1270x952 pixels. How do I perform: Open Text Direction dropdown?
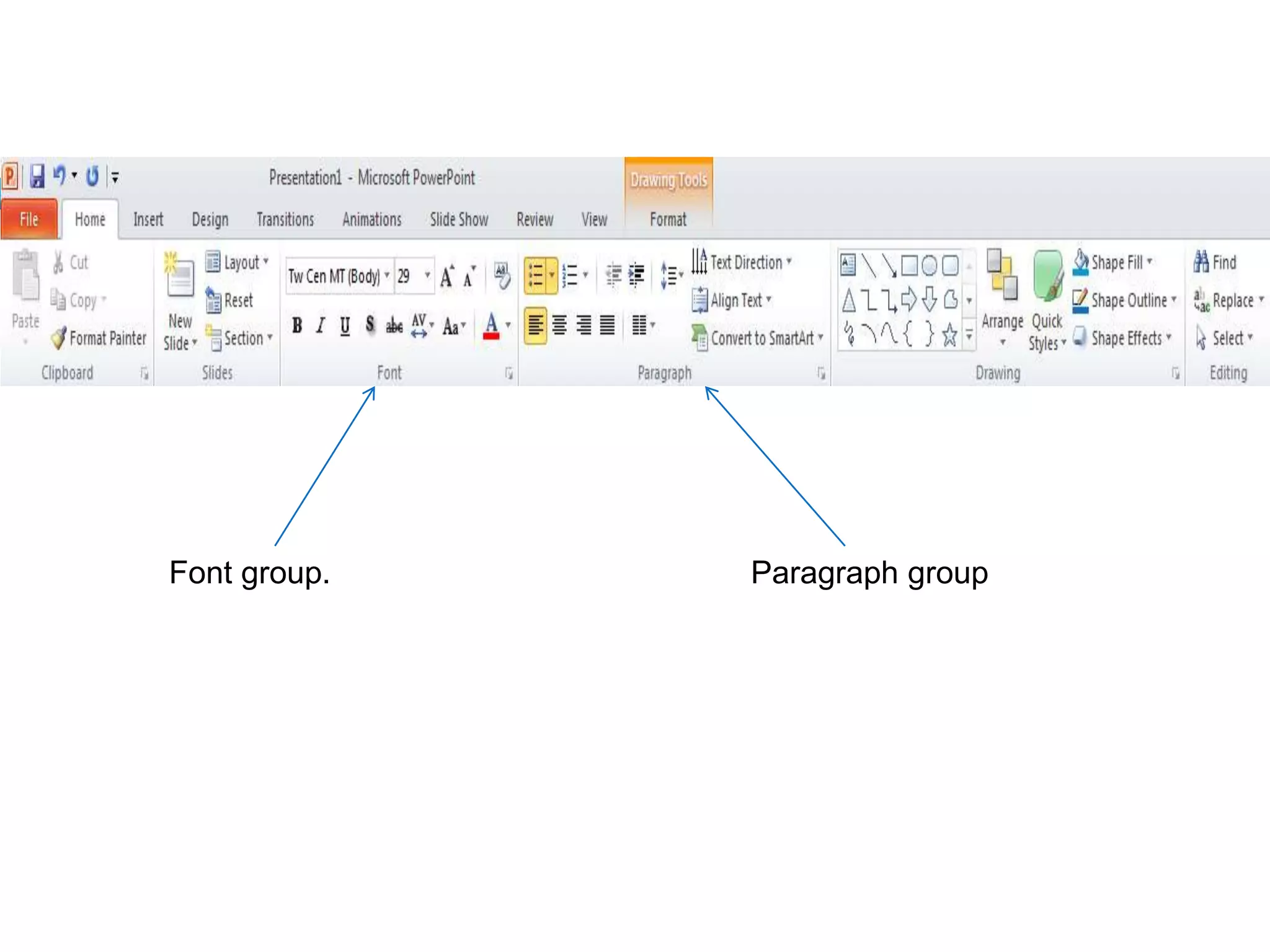pos(742,262)
